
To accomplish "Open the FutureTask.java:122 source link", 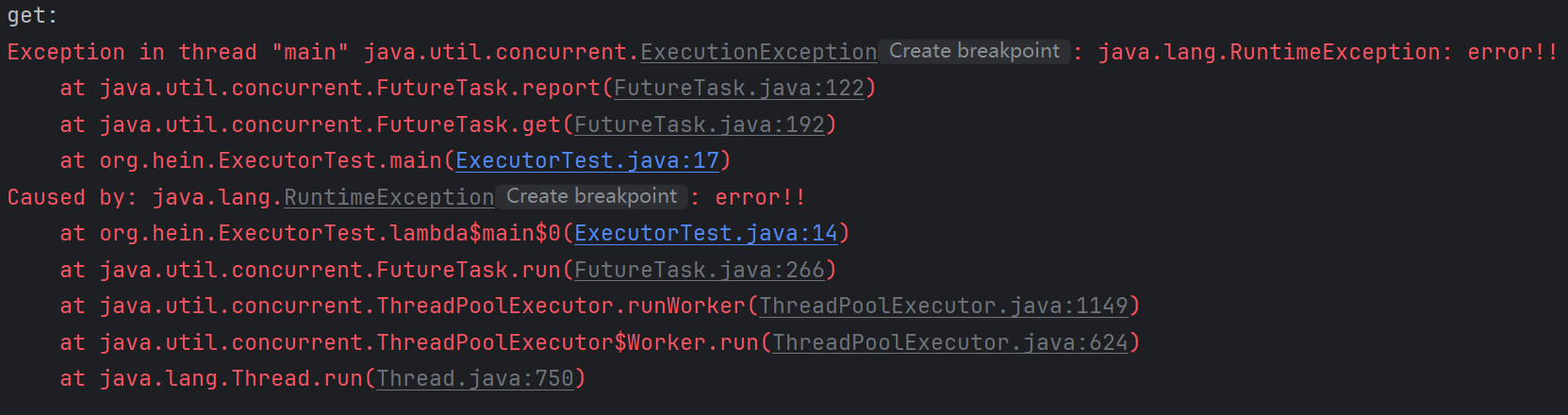I will point(739,88).
